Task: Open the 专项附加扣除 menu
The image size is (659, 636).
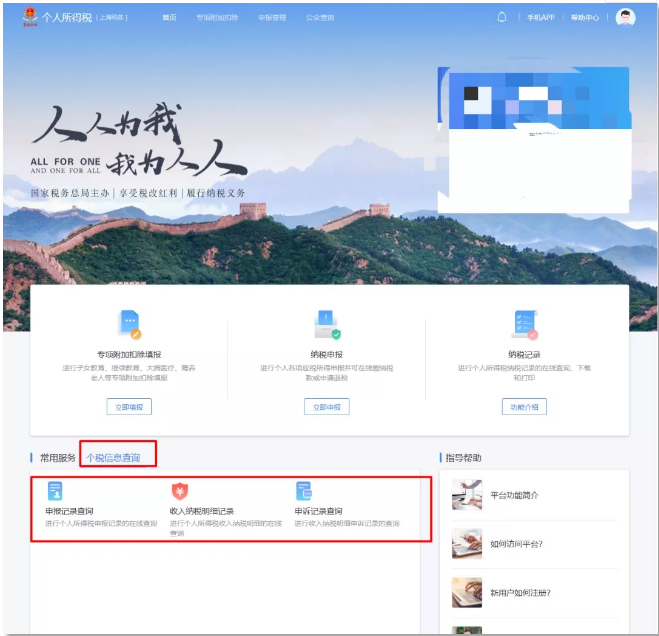Action: [x=217, y=18]
